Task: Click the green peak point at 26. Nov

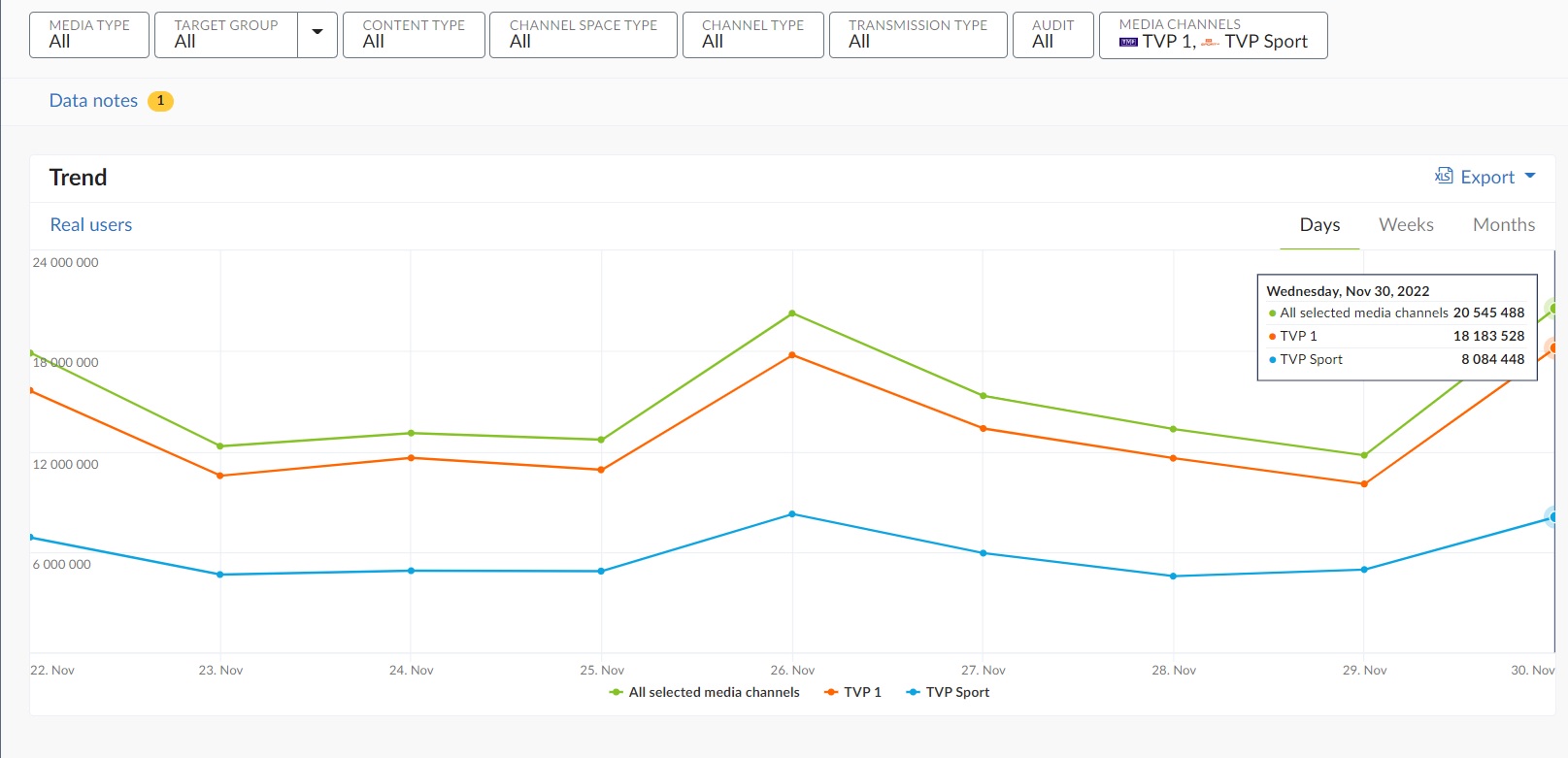Action: tap(792, 313)
